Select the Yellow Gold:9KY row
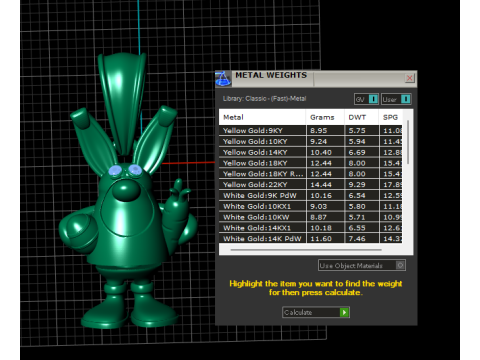 click(311, 131)
